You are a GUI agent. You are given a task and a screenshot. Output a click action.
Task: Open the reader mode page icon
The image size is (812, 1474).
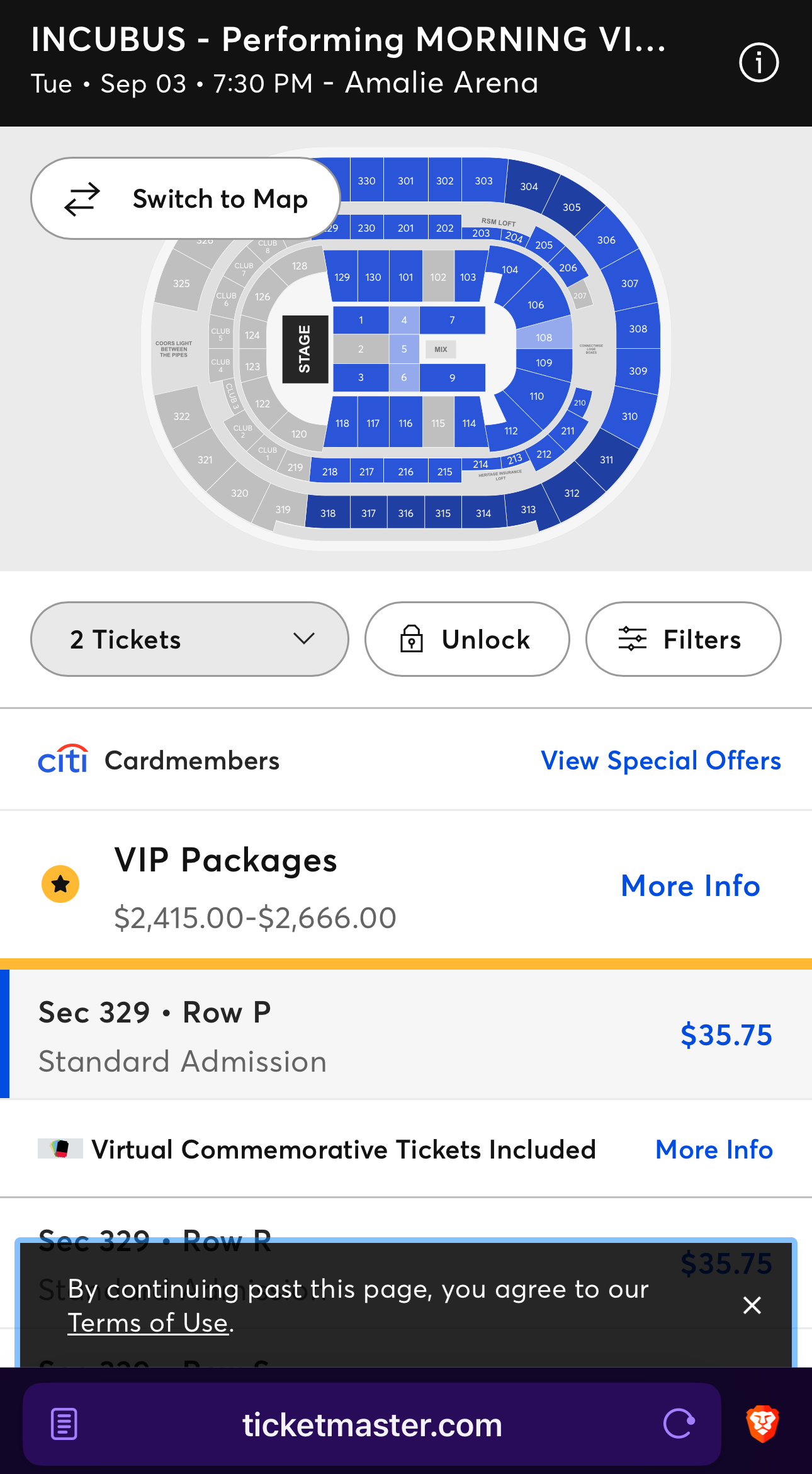[64, 1424]
